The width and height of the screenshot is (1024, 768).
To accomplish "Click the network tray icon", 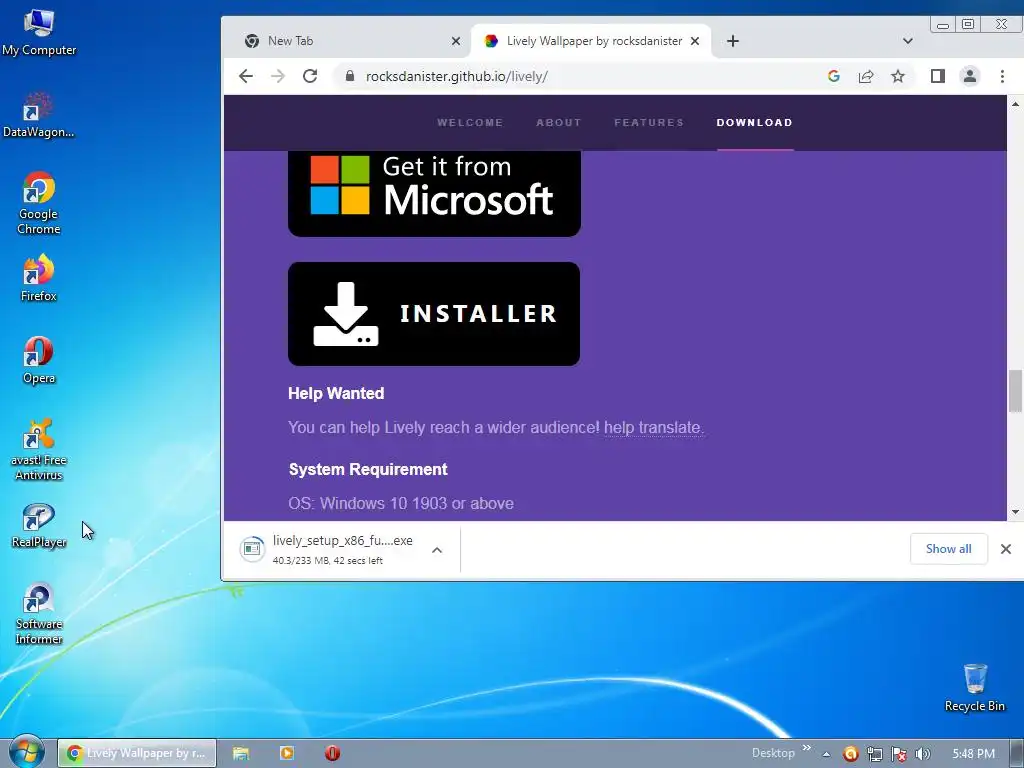I will [x=874, y=754].
